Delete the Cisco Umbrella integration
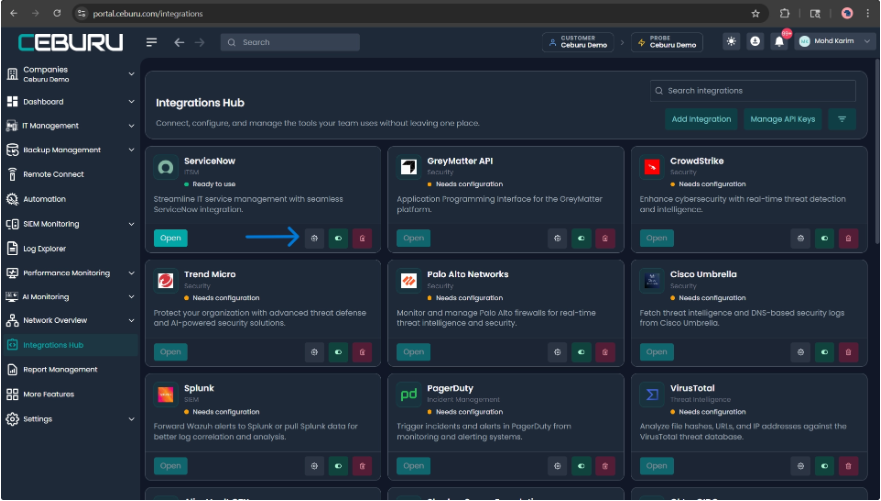 (x=848, y=352)
